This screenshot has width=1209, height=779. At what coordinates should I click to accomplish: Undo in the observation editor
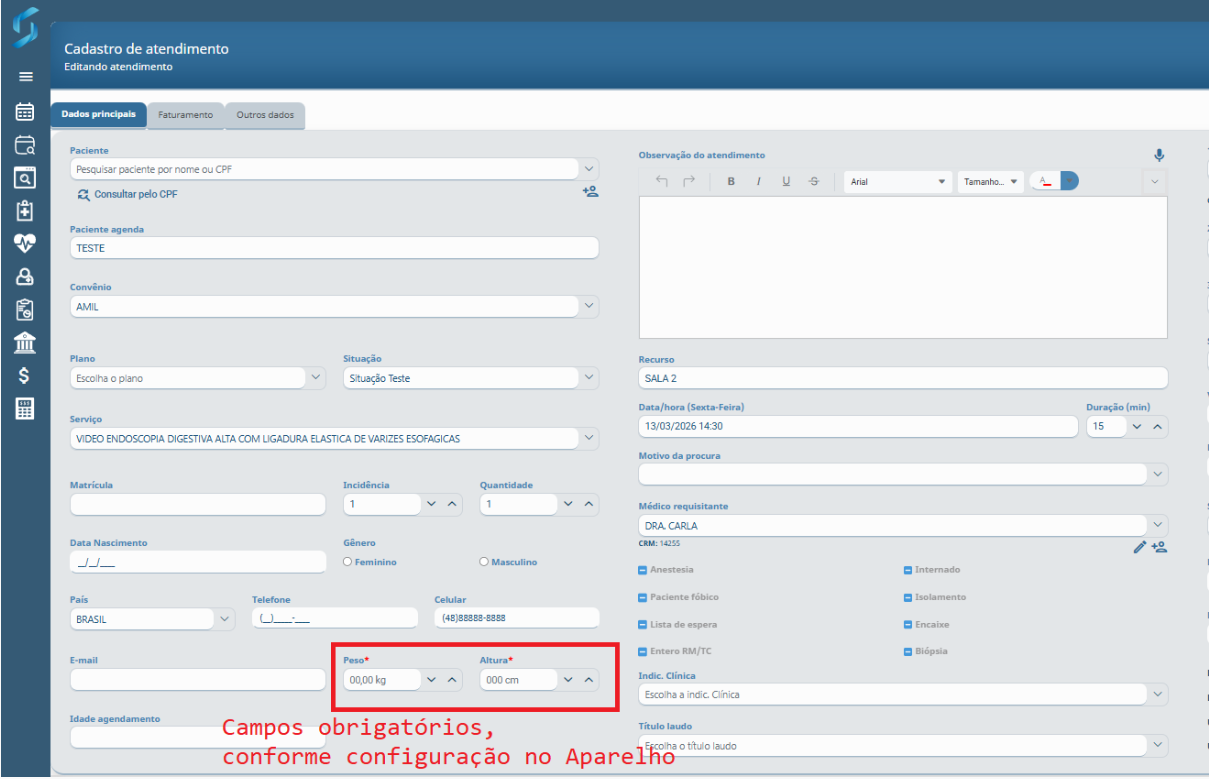click(661, 181)
